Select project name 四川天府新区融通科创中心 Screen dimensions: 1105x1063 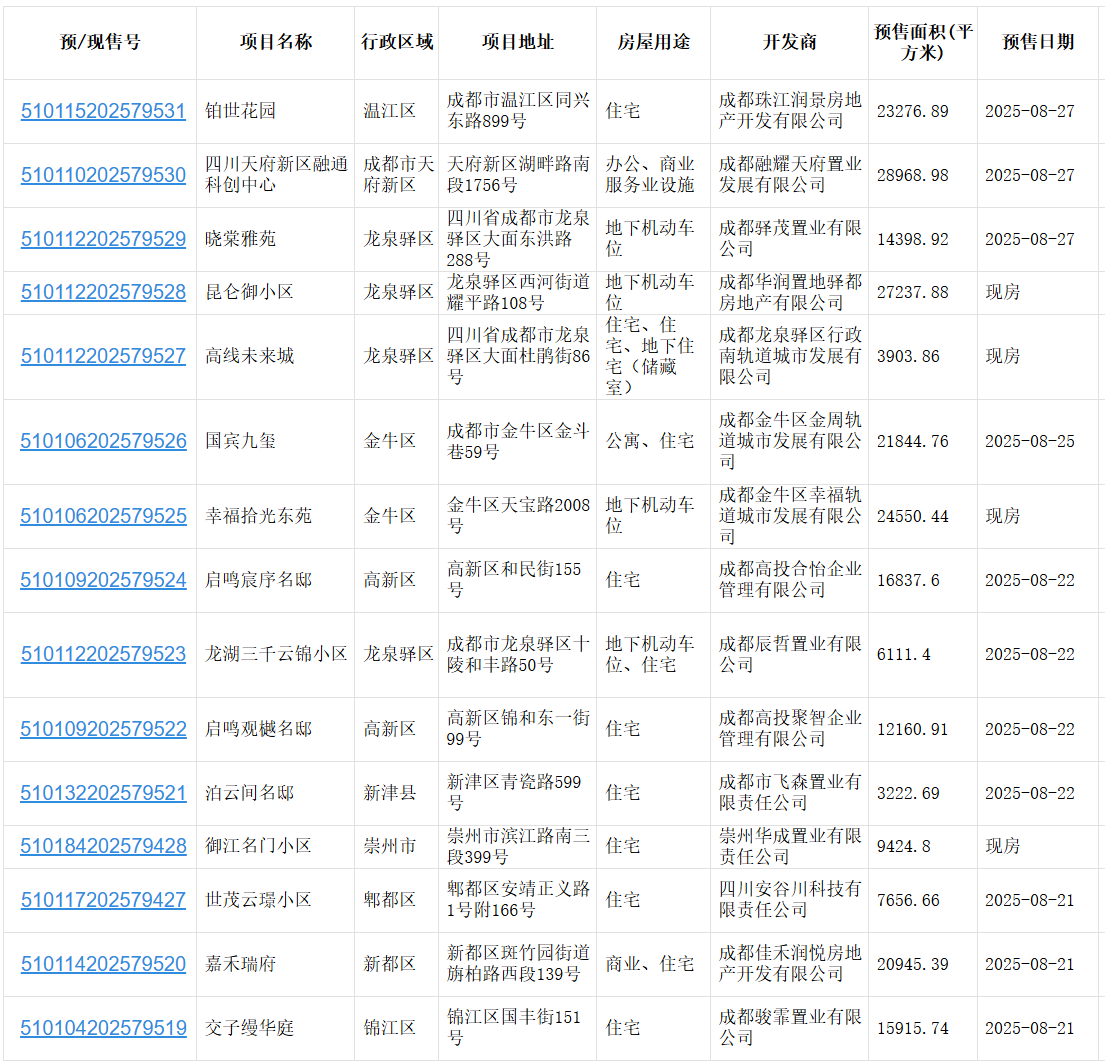tap(276, 174)
